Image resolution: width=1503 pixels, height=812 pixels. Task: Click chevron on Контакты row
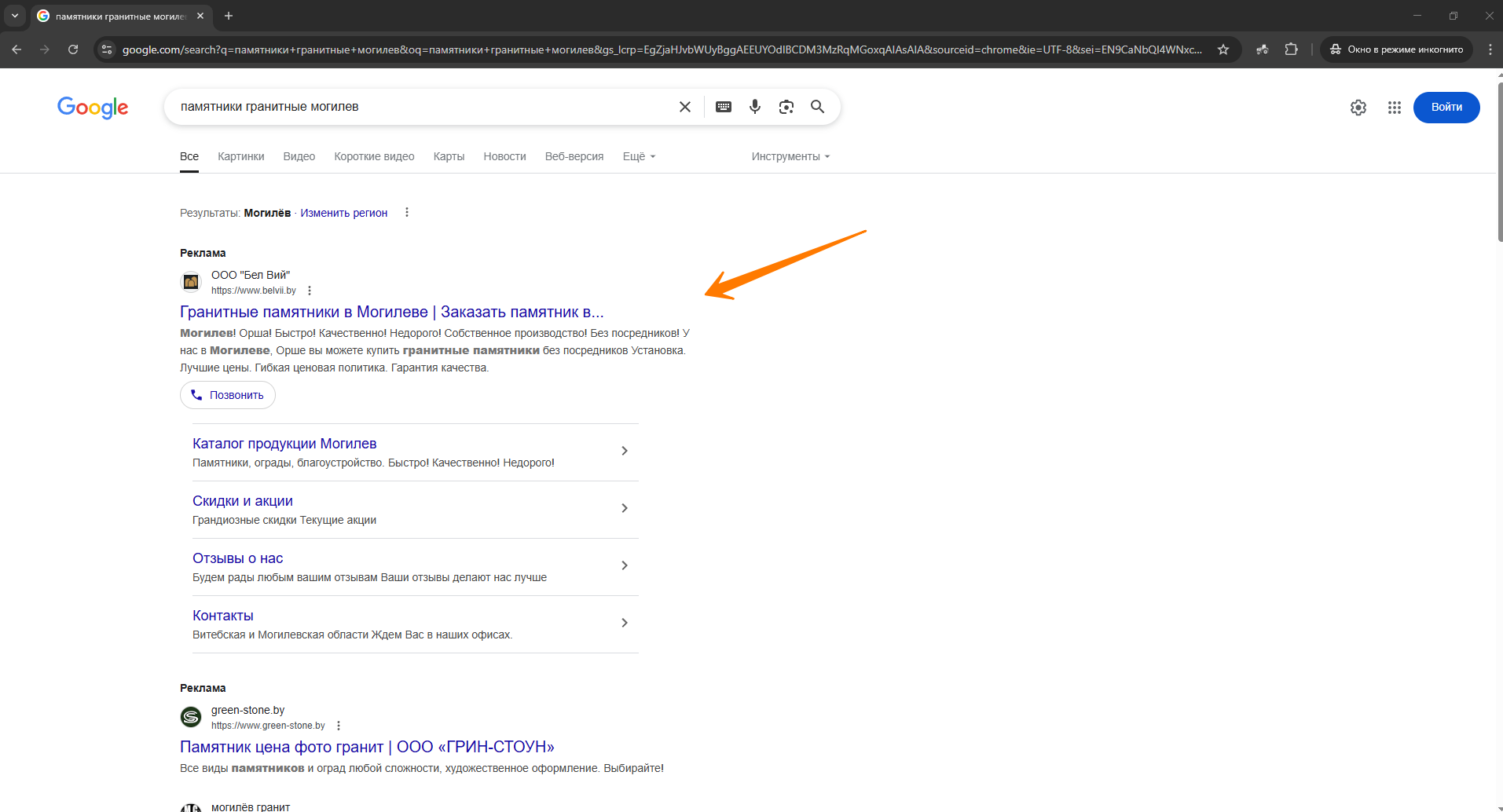tap(625, 623)
